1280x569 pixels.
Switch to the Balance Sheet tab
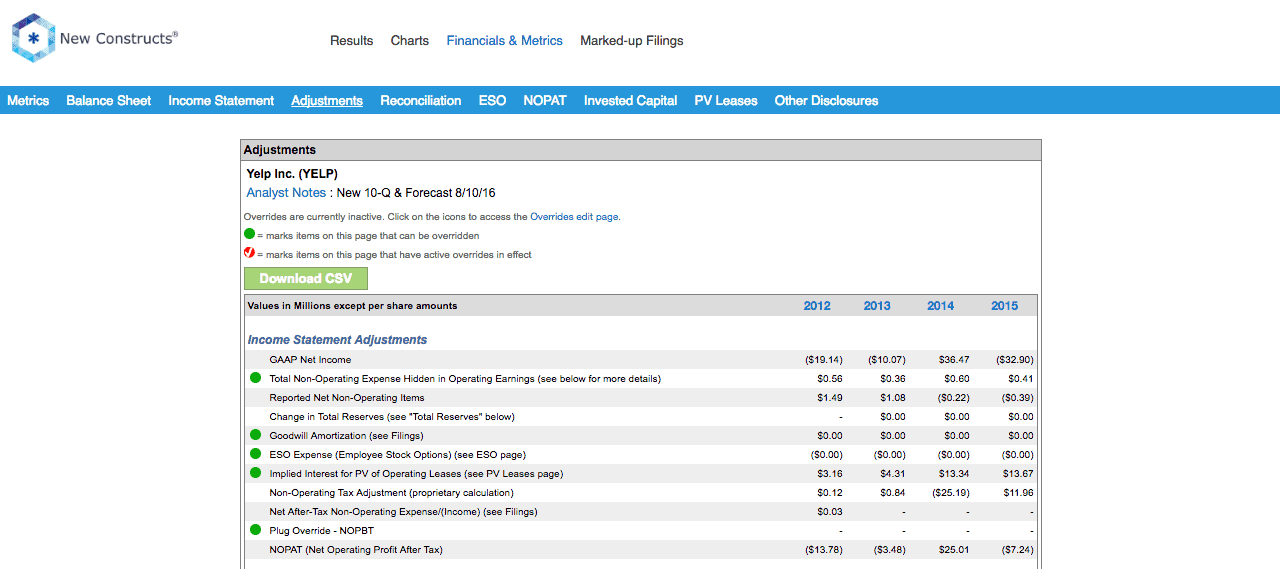coord(109,100)
